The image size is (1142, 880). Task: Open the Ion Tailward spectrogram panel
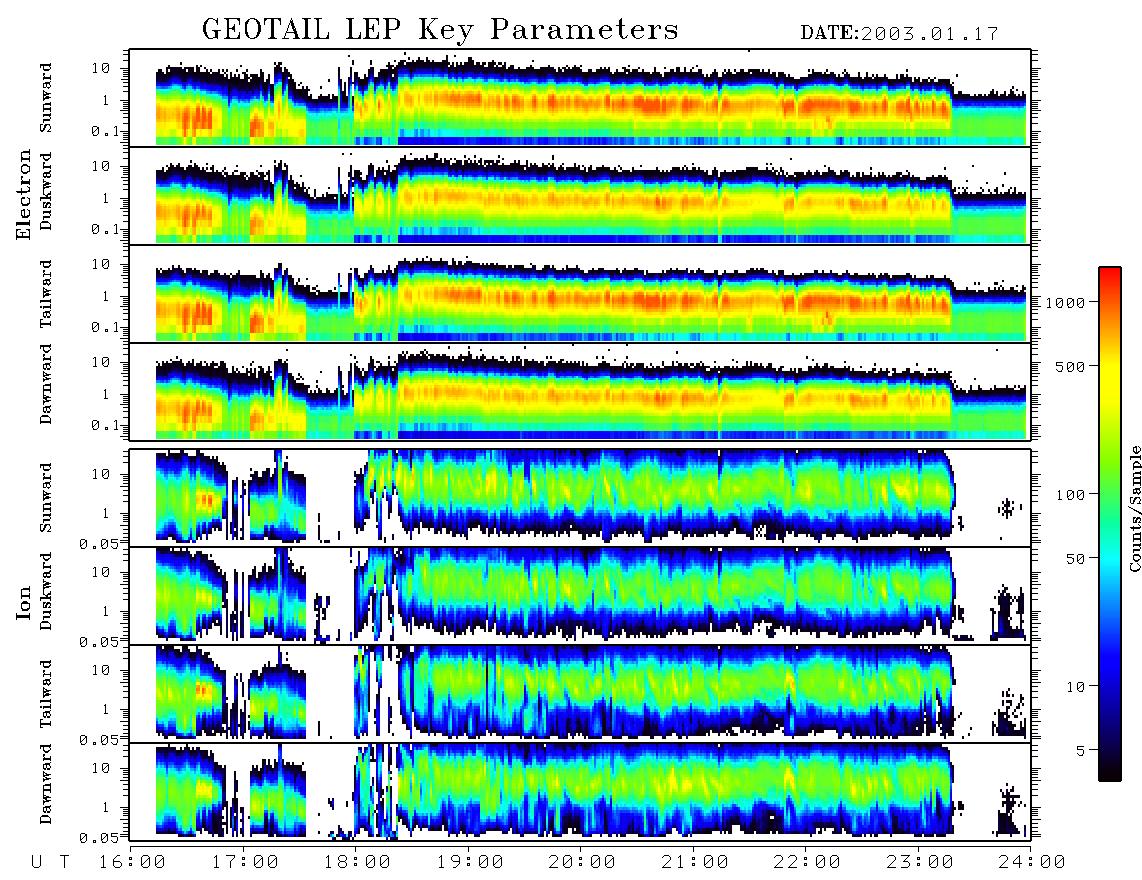click(580, 694)
